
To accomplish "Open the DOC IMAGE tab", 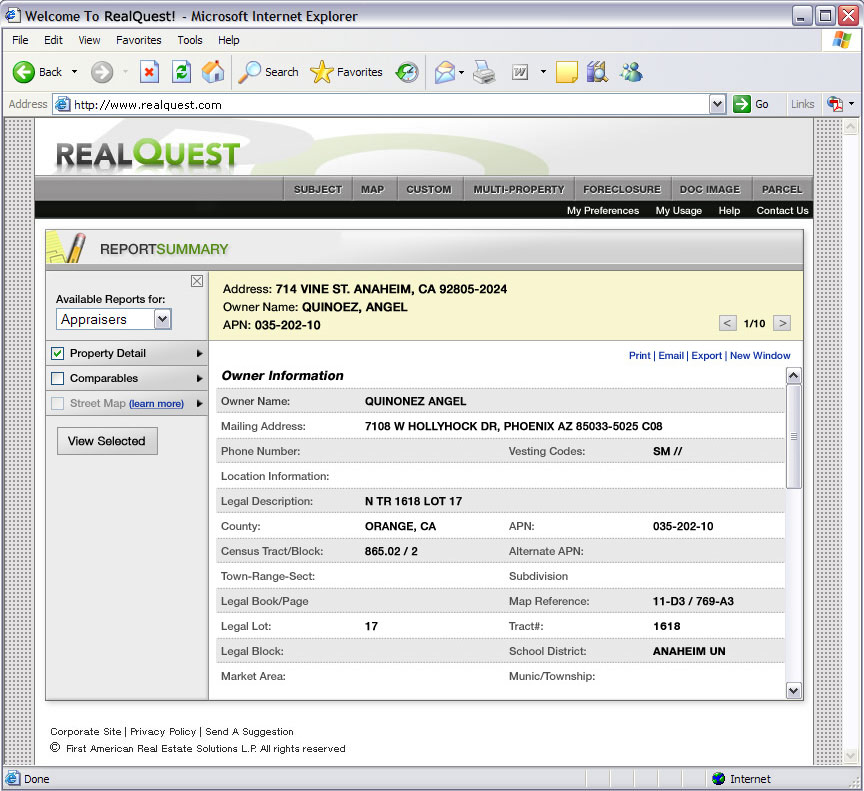I will point(710,189).
